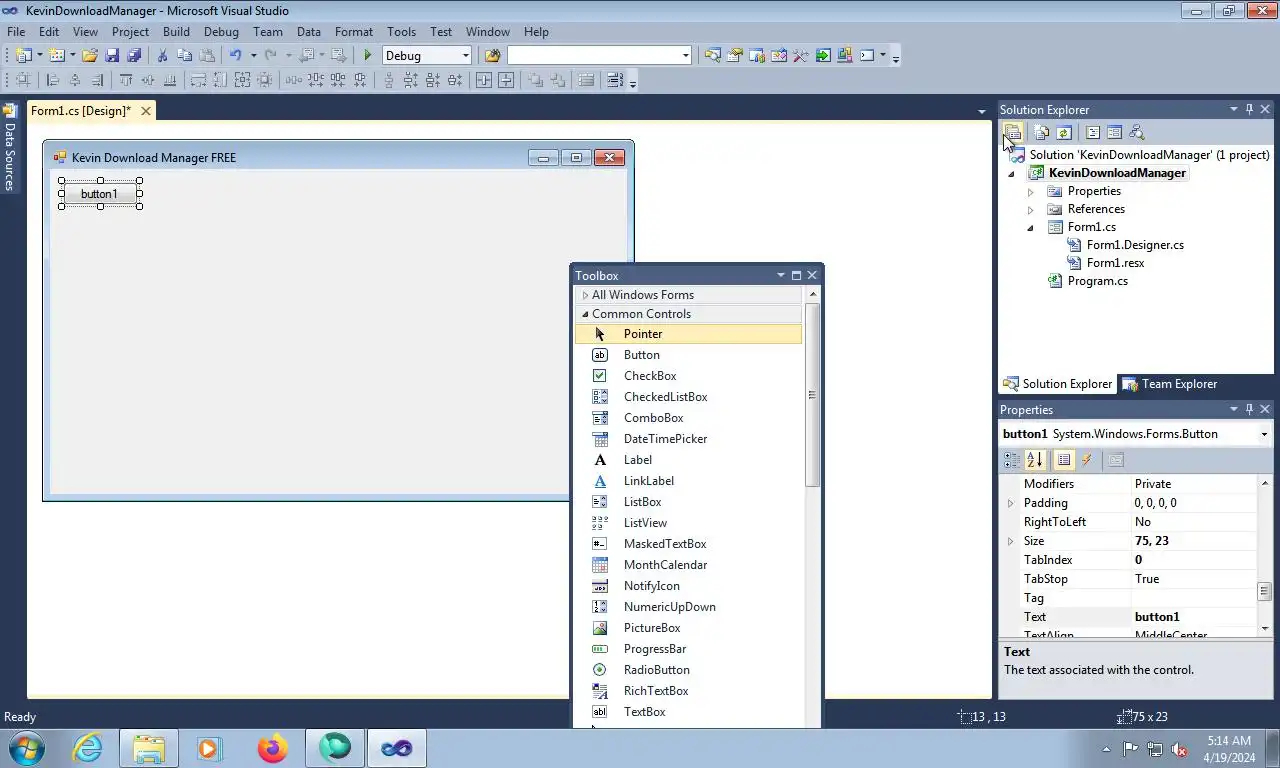
Task: Start debugging with the green play icon
Action: pyautogui.click(x=368, y=56)
